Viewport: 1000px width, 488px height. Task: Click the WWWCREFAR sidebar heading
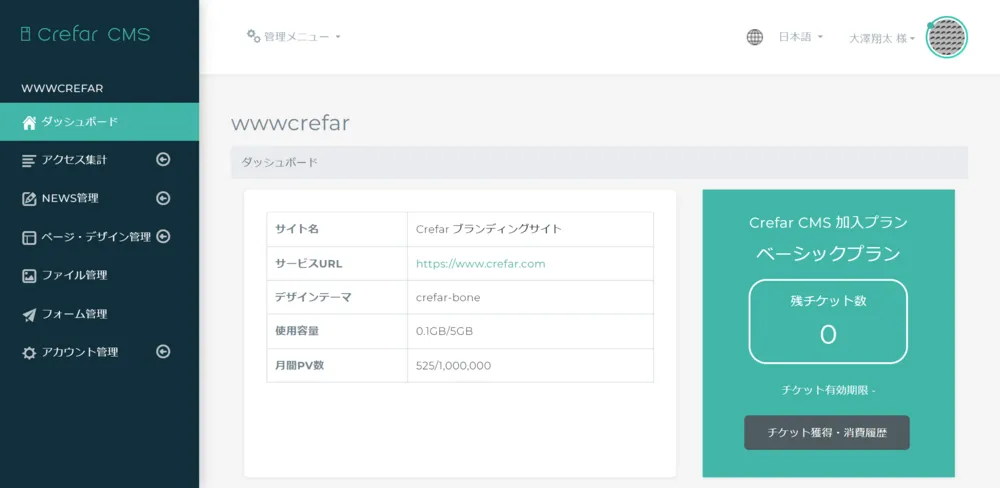[x=62, y=89]
